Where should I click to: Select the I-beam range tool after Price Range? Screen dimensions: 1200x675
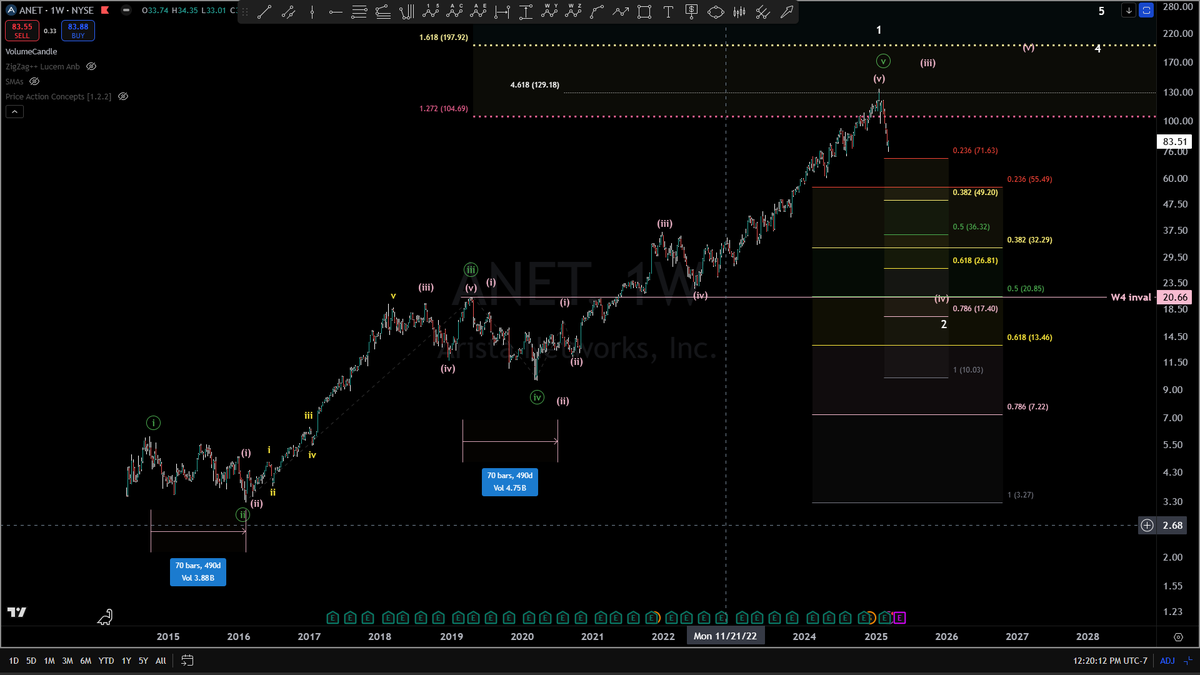526,12
